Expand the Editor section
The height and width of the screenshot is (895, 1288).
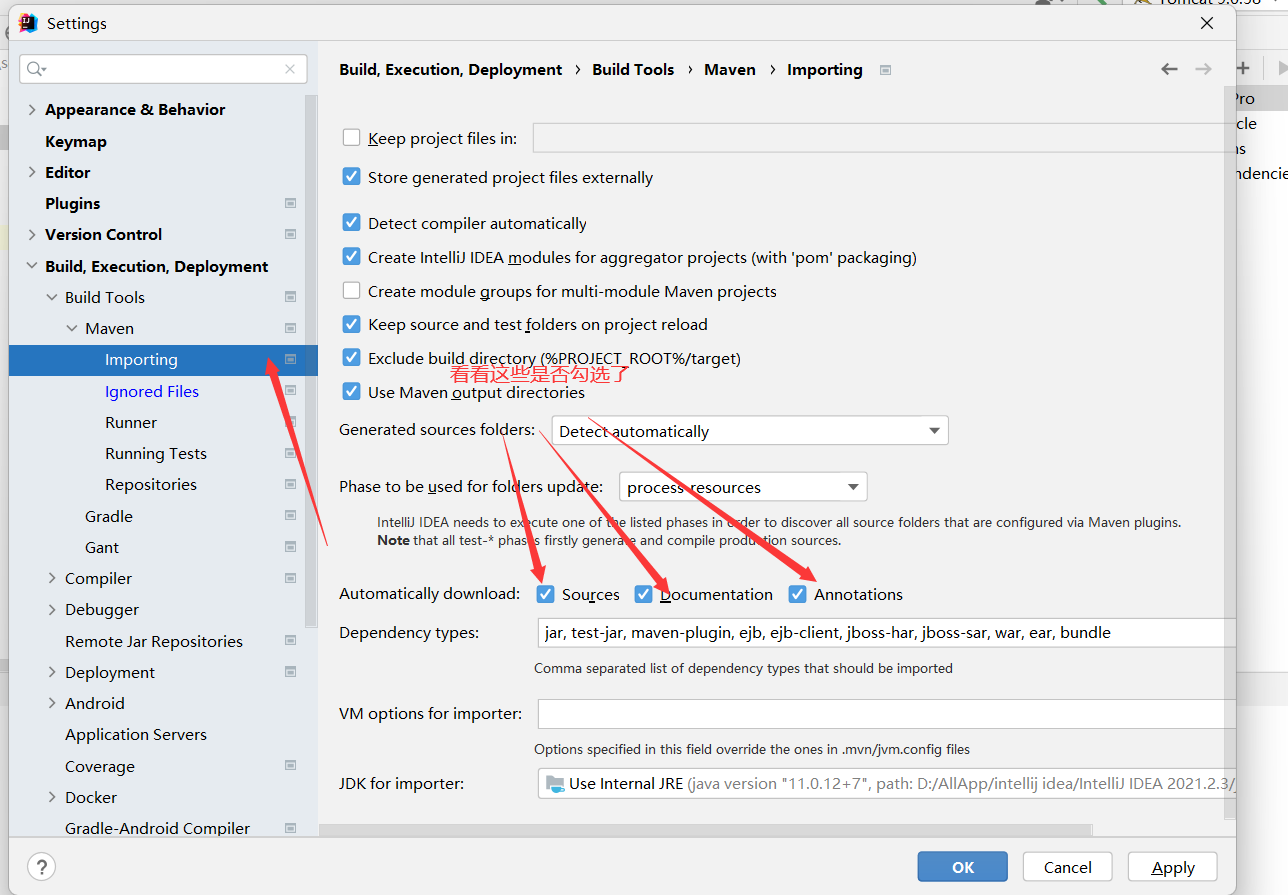32,172
